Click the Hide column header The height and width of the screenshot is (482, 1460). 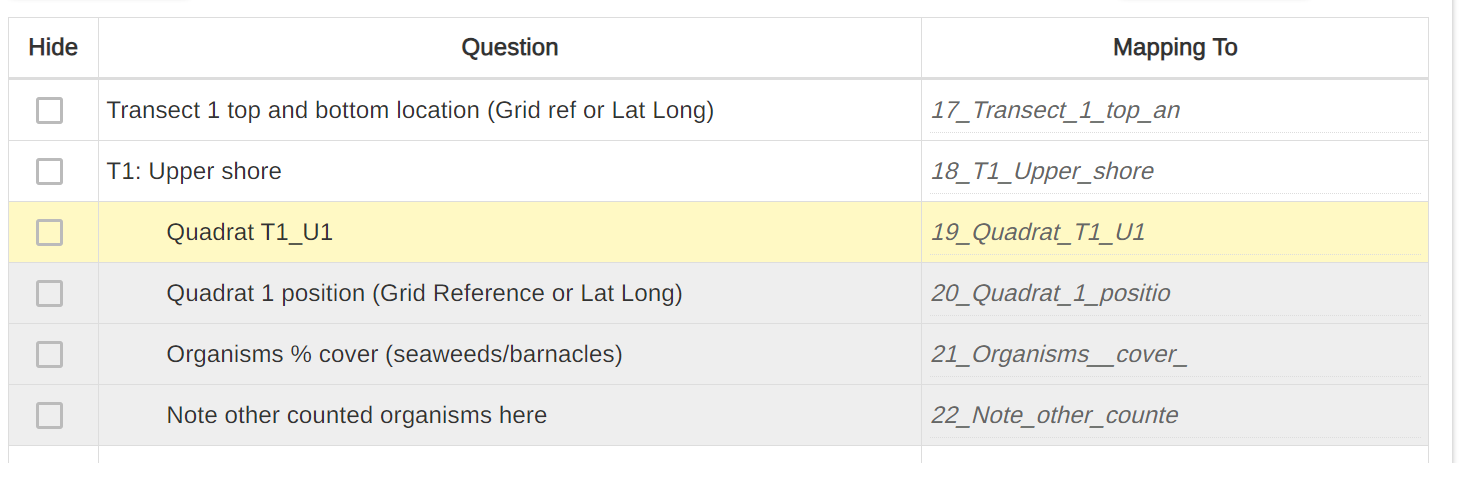[53, 48]
